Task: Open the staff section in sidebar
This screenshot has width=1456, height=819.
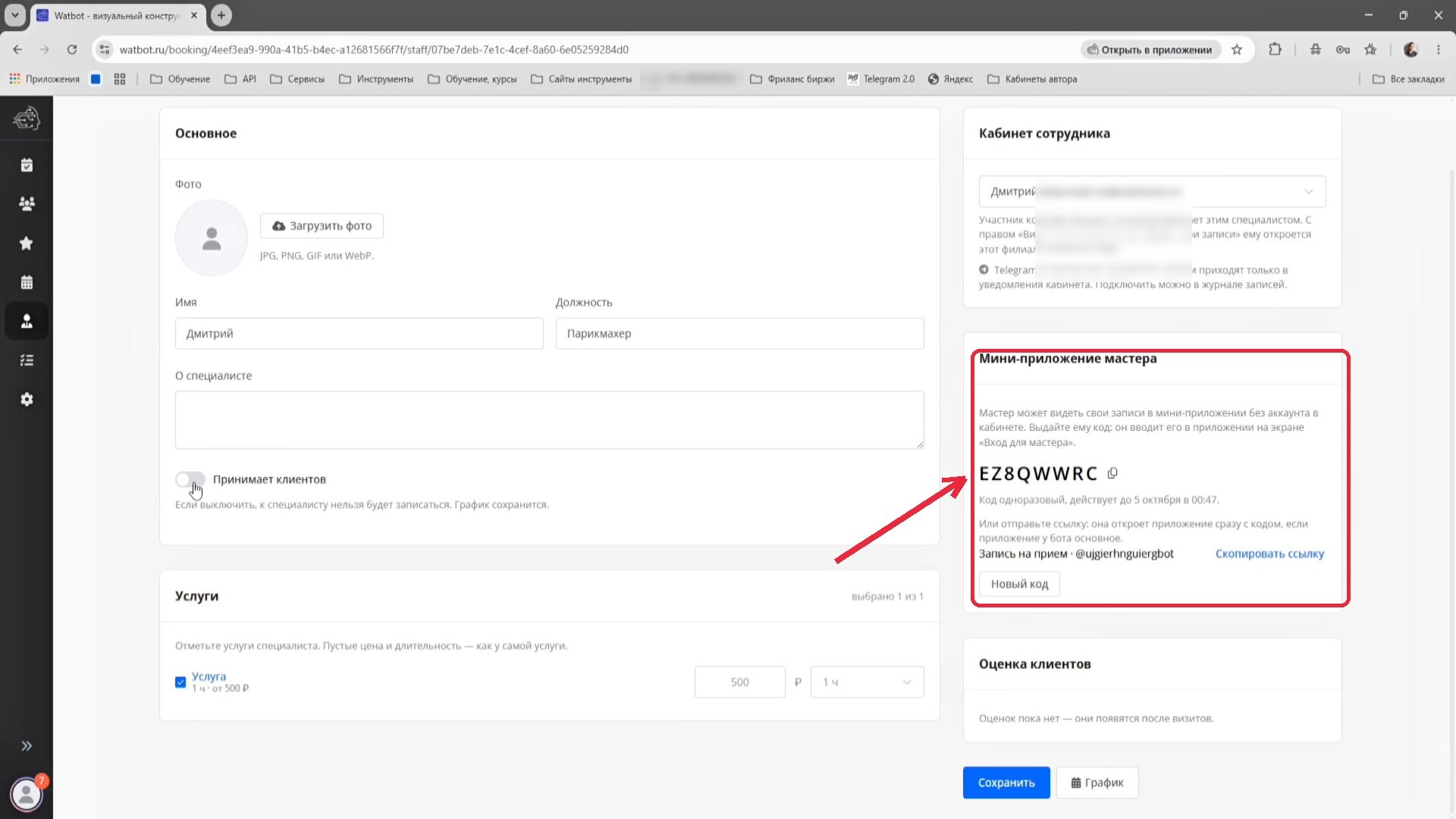Action: pos(27,322)
